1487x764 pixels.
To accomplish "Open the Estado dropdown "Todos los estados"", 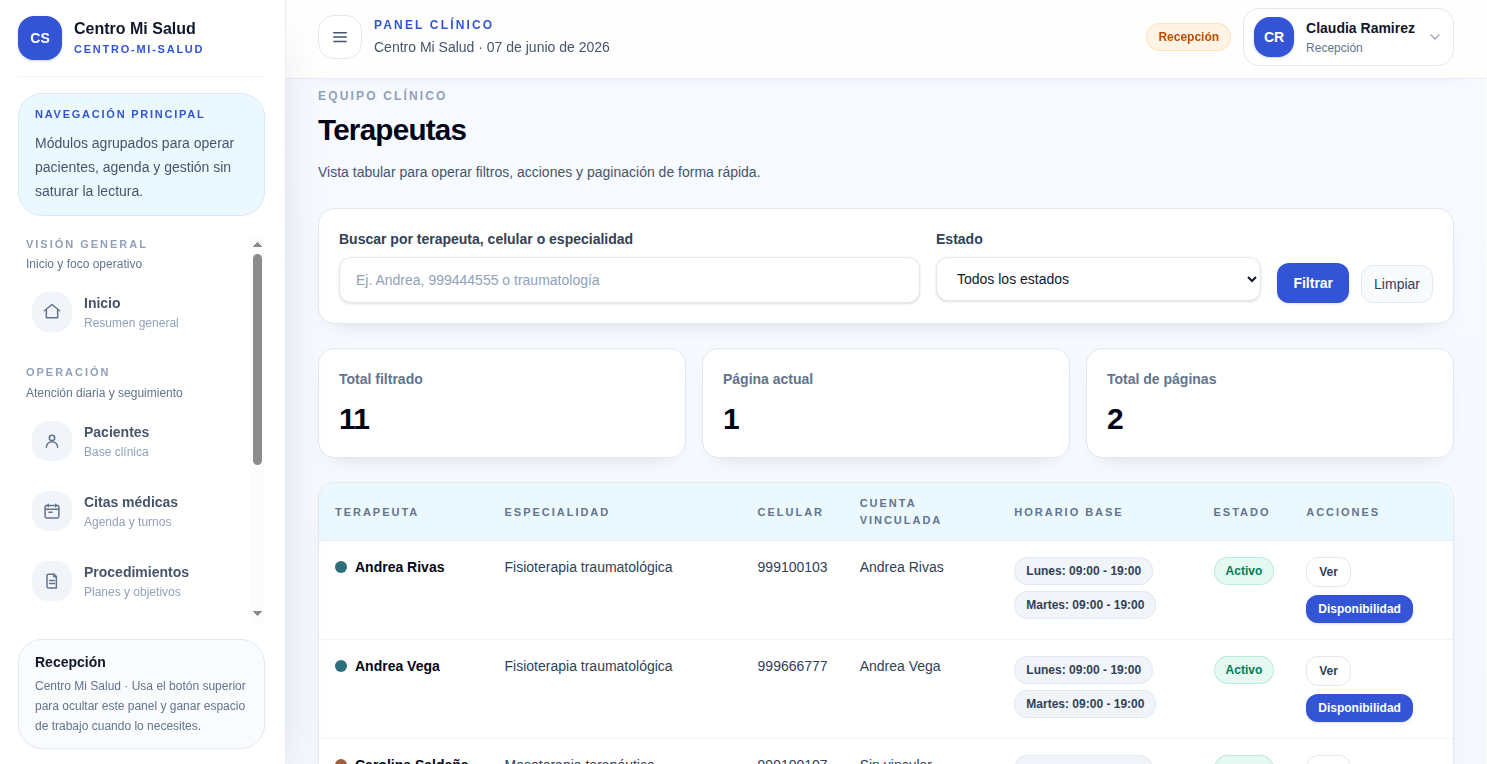I will [x=1098, y=279].
